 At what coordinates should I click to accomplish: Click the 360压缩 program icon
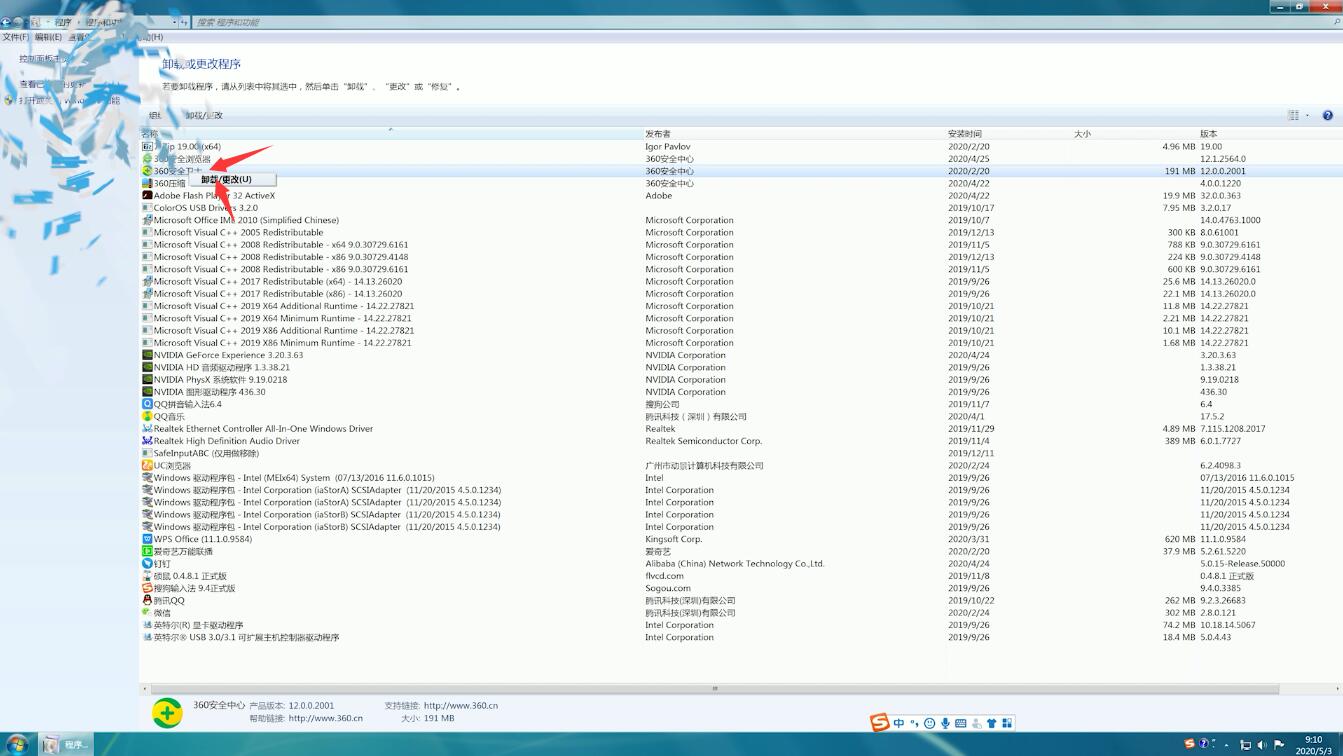click(147, 183)
